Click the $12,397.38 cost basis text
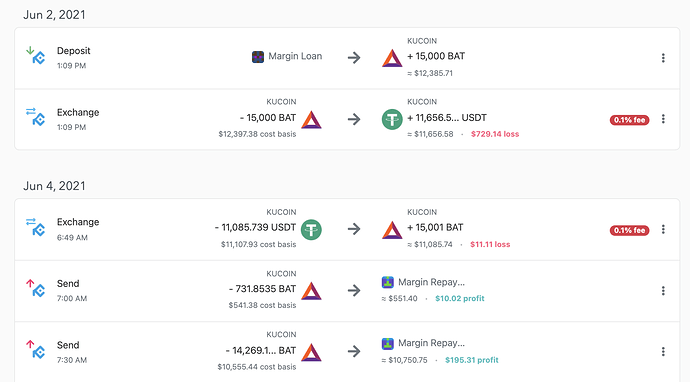This screenshot has height=382, width=690. click(257, 134)
